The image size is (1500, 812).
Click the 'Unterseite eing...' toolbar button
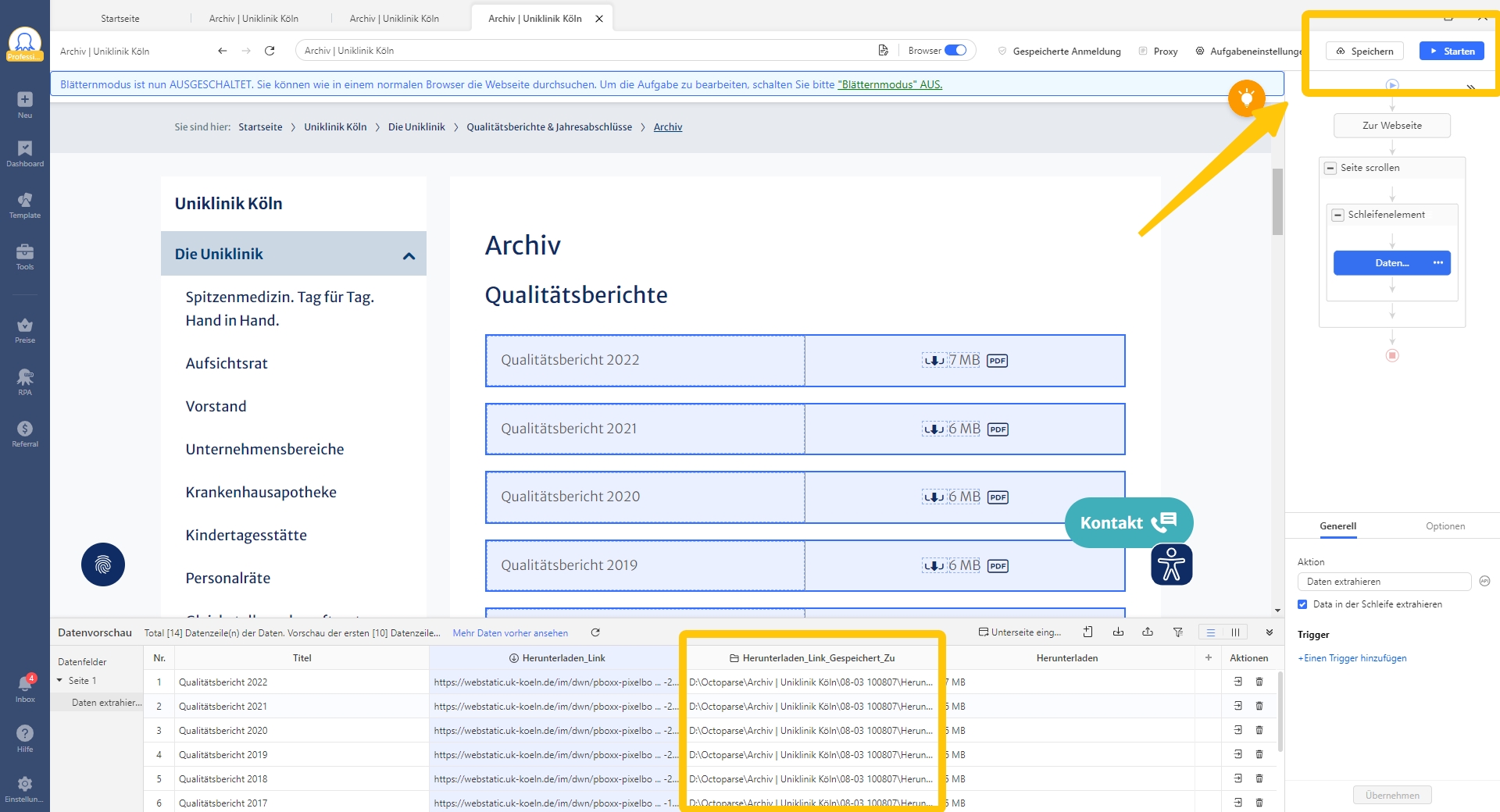pos(1020,632)
